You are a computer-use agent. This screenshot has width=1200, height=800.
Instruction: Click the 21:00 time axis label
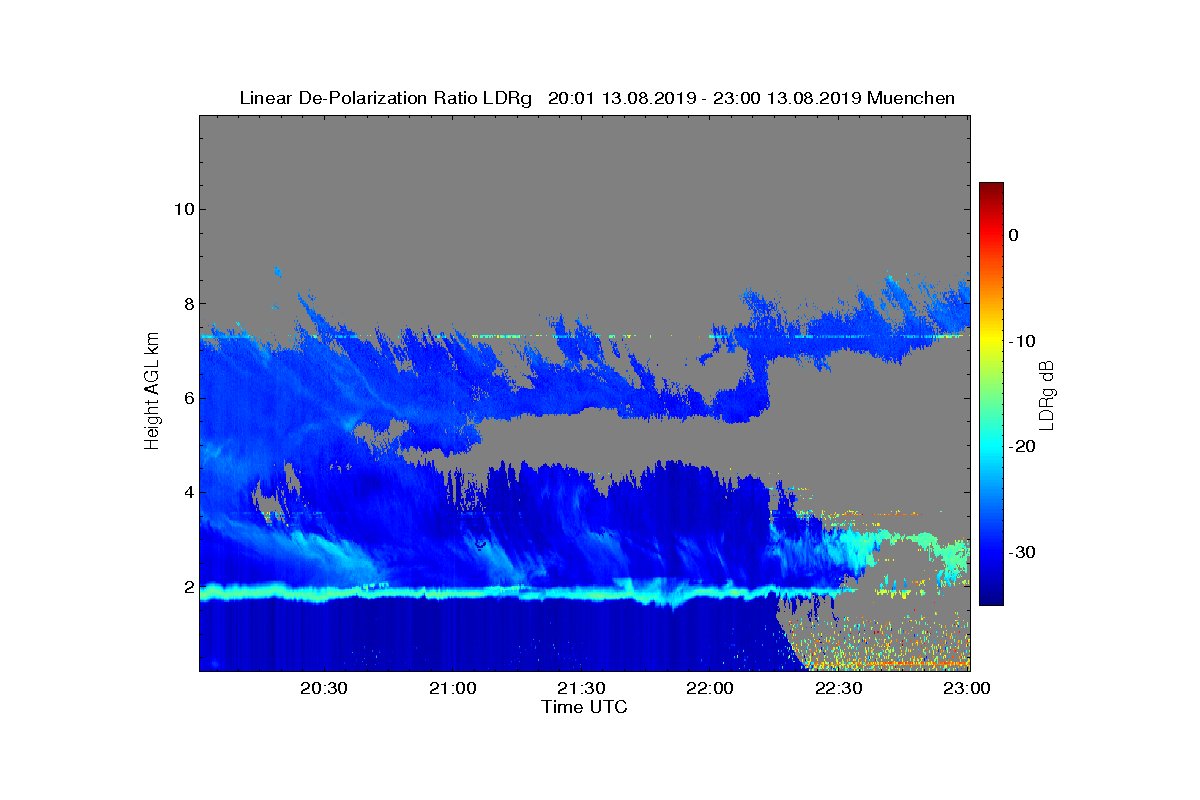453,688
